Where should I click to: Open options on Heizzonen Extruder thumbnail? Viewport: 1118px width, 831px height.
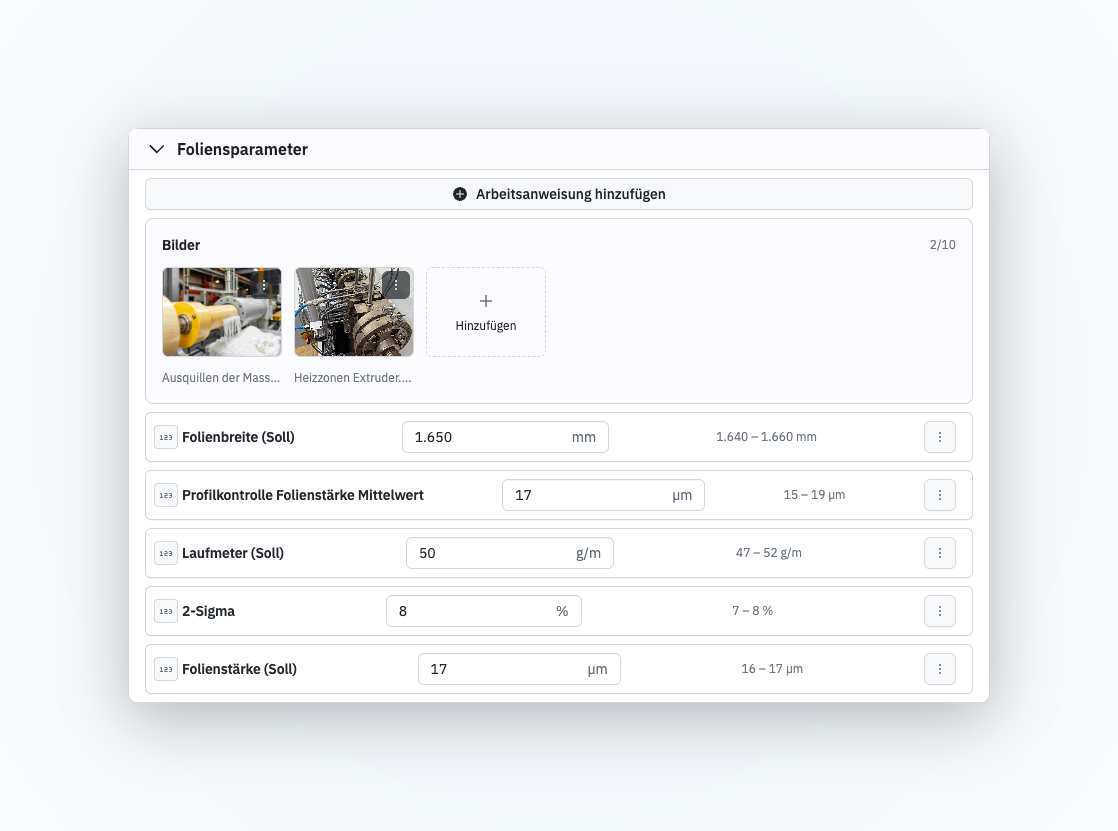(x=396, y=285)
